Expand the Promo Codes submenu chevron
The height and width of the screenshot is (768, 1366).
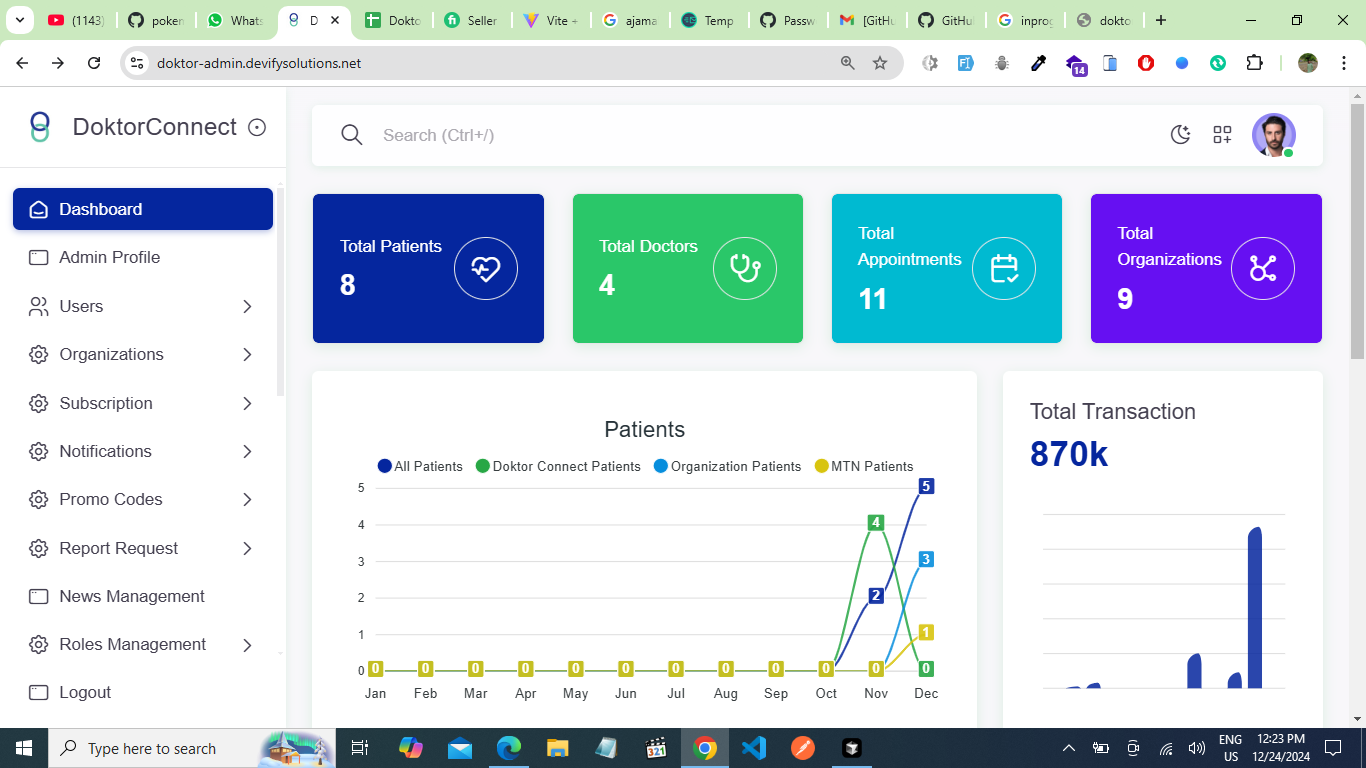pyautogui.click(x=247, y=499)
